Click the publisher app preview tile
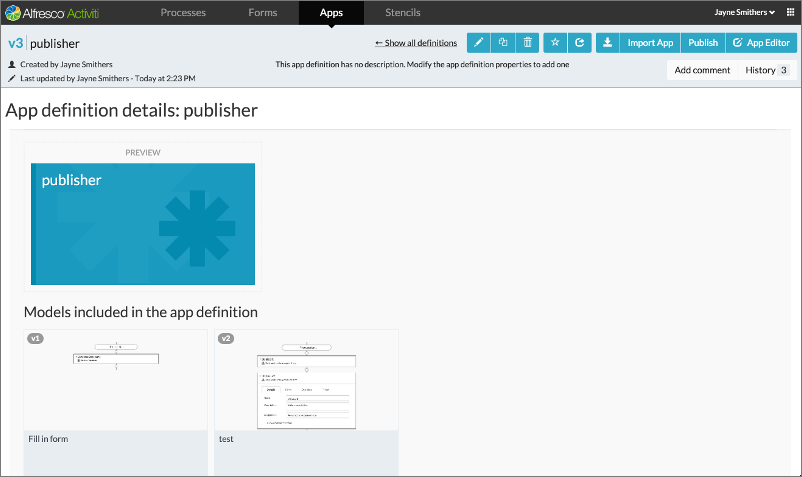 pyautogui.click(x=143, y=224)
